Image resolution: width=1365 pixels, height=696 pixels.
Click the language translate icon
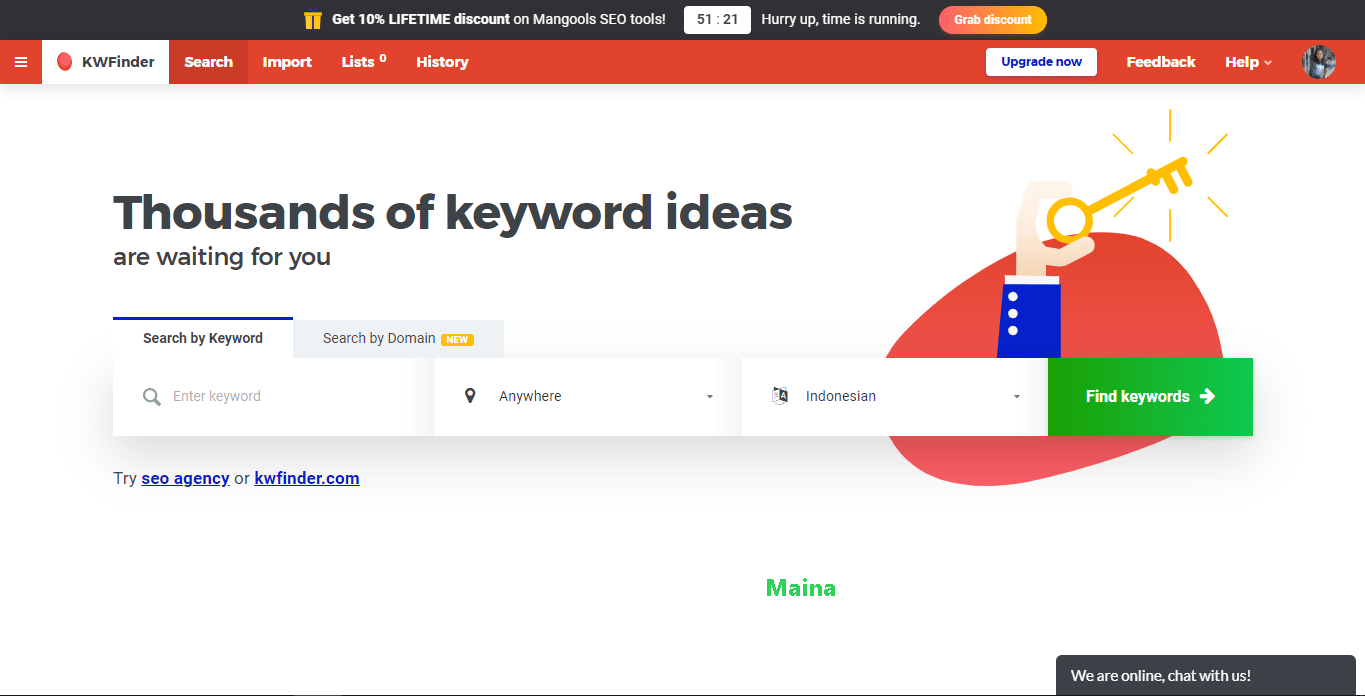(x=780, y=396)
